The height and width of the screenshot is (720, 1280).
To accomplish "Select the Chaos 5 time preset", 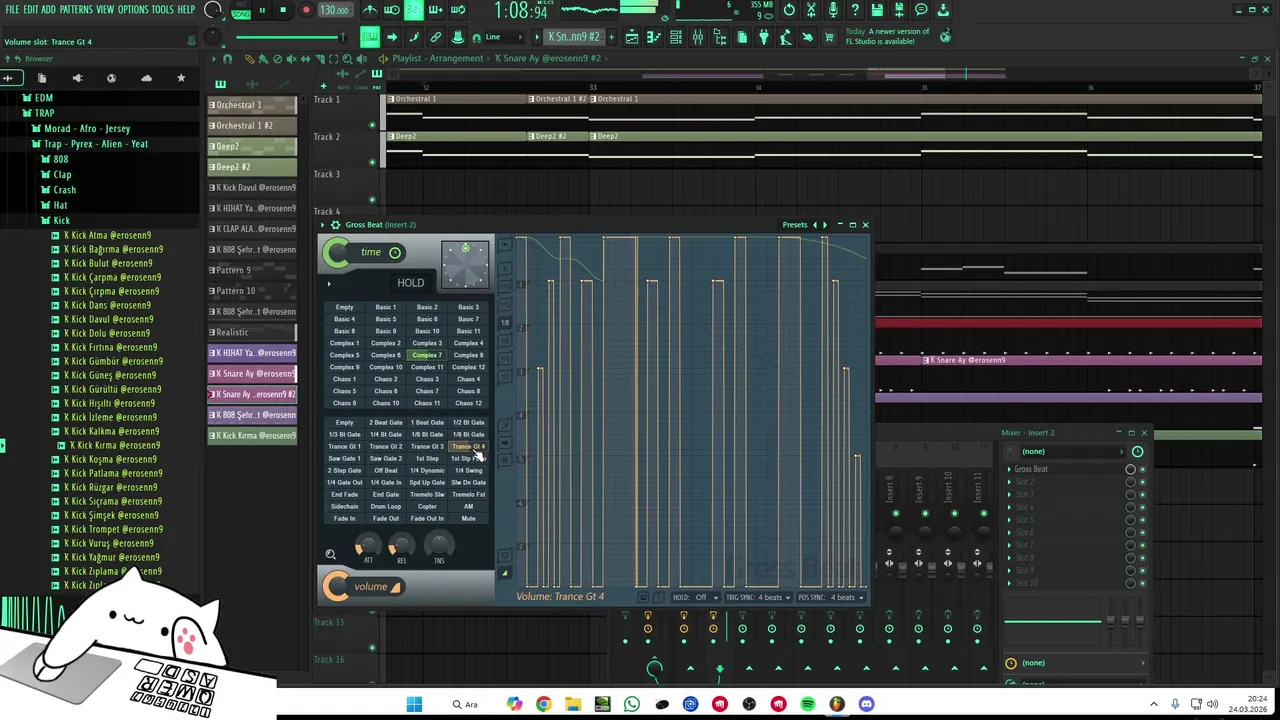I will pos(344,391).
